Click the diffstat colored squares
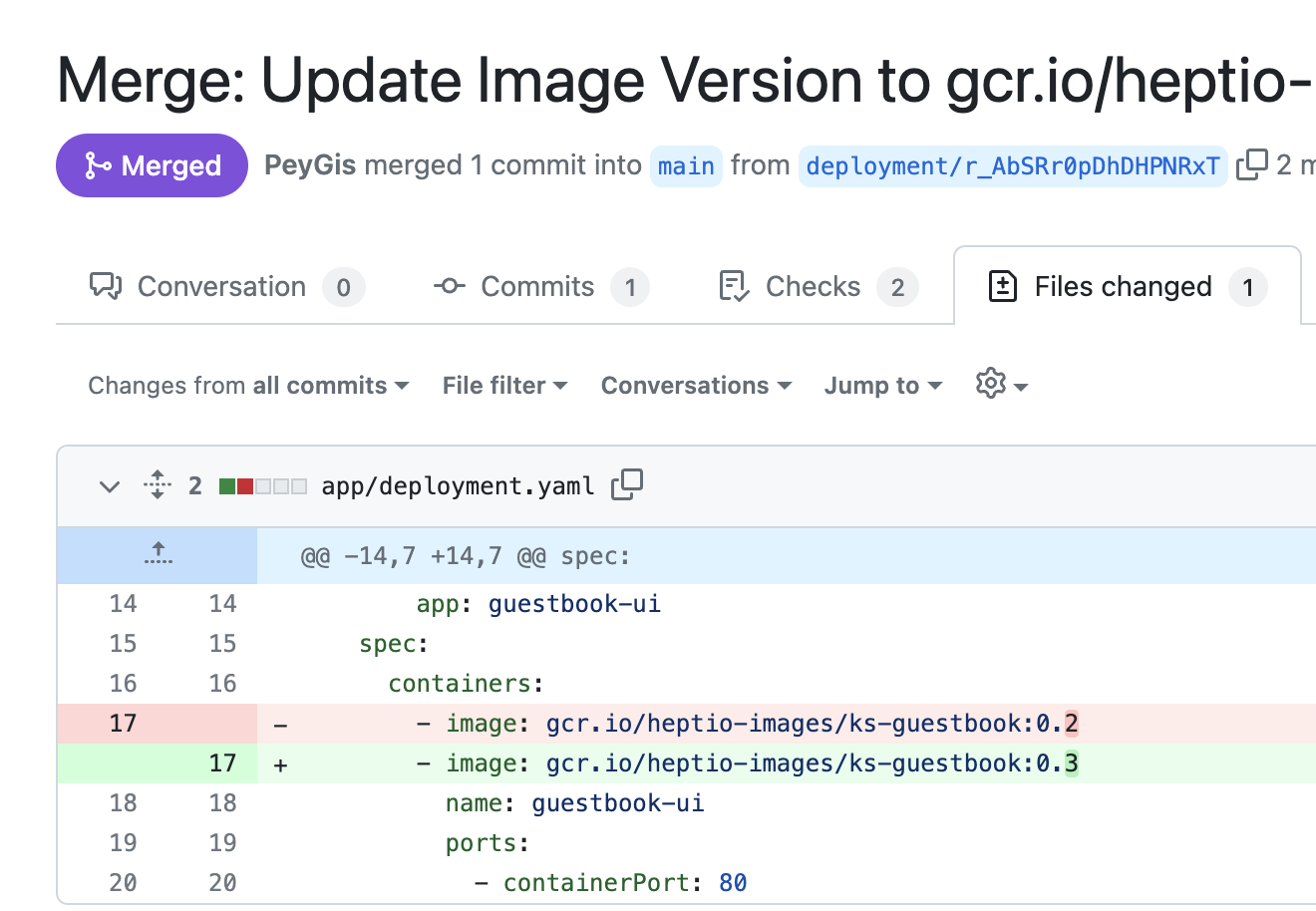Viewport: 1316px width, 911px height. tap(262, 486)
